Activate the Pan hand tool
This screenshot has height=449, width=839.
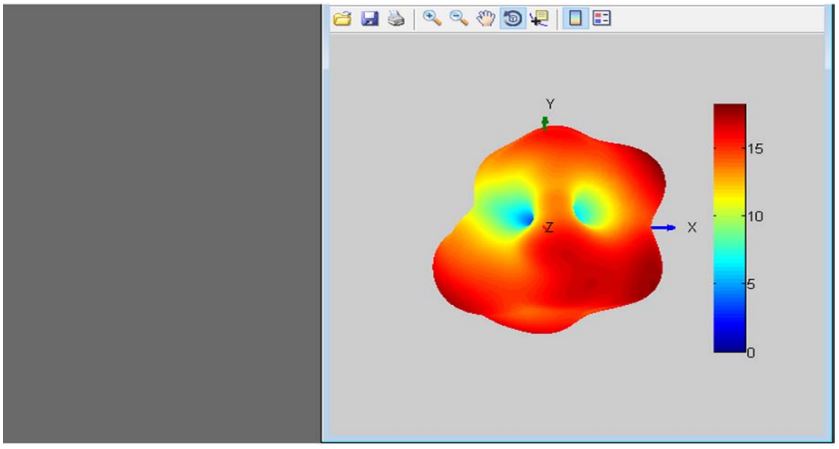(486, 19)
